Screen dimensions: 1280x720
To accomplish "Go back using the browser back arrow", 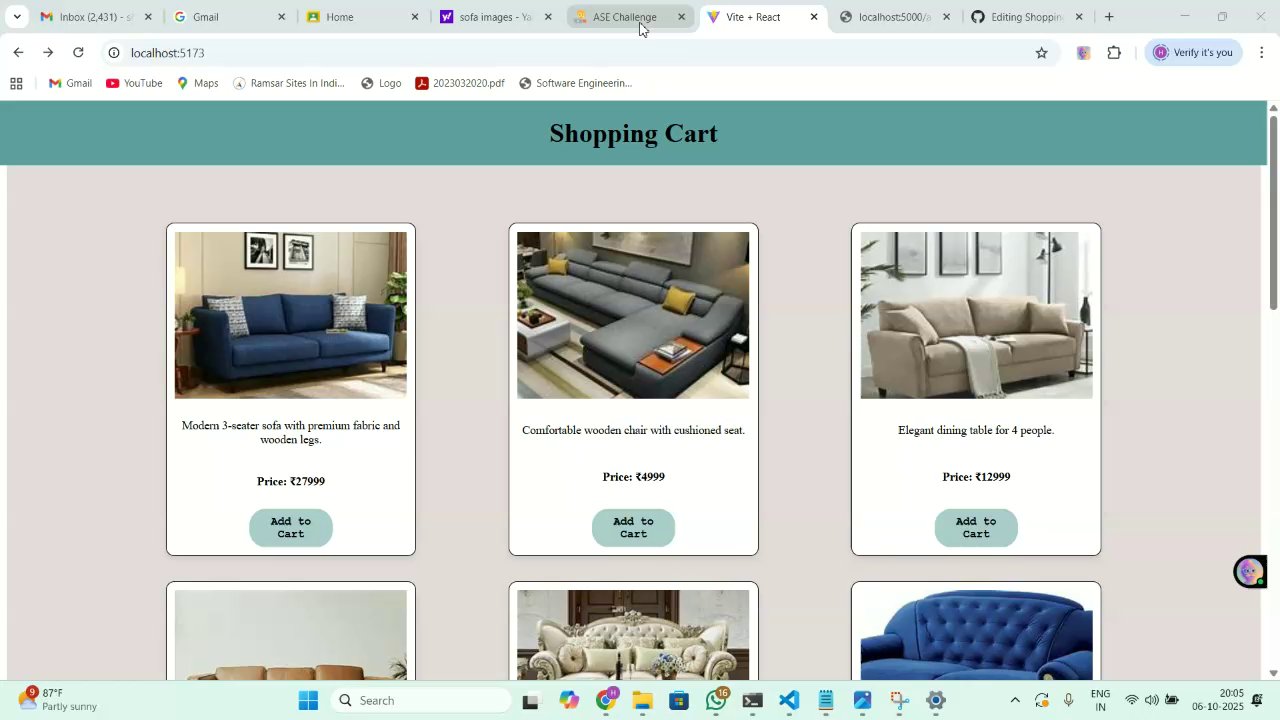I will [x=18, y=53].
